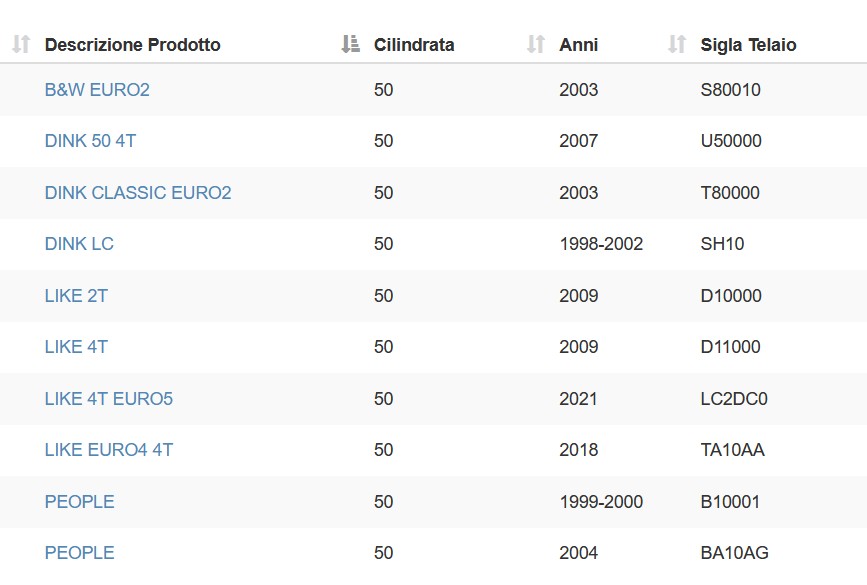The image size is (867, 585).
Task: Select the S80010 frame code cell
Action: (730, 90)
